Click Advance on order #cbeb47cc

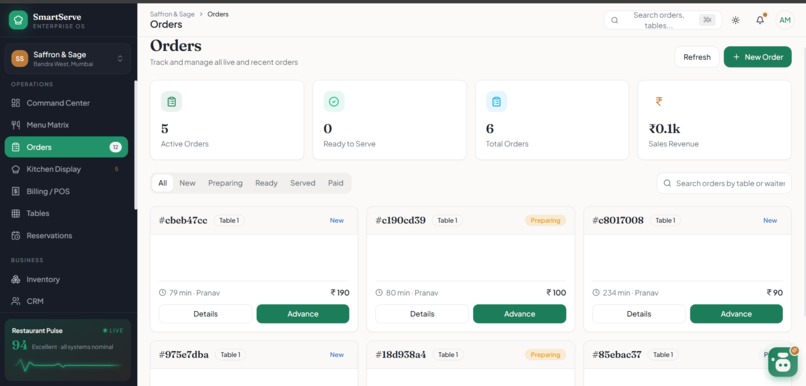[x=303, y=314]
